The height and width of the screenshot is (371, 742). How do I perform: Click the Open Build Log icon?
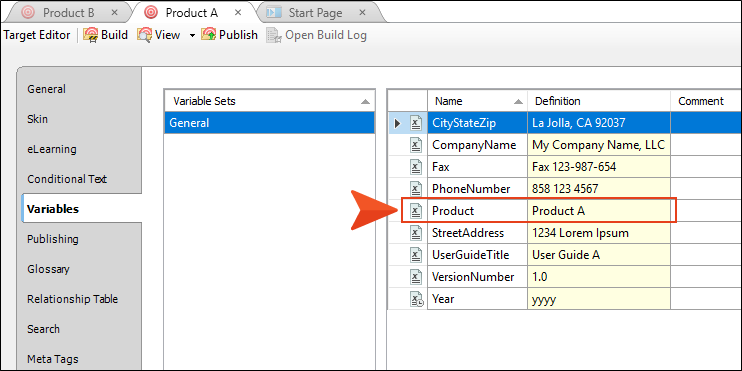274,35
